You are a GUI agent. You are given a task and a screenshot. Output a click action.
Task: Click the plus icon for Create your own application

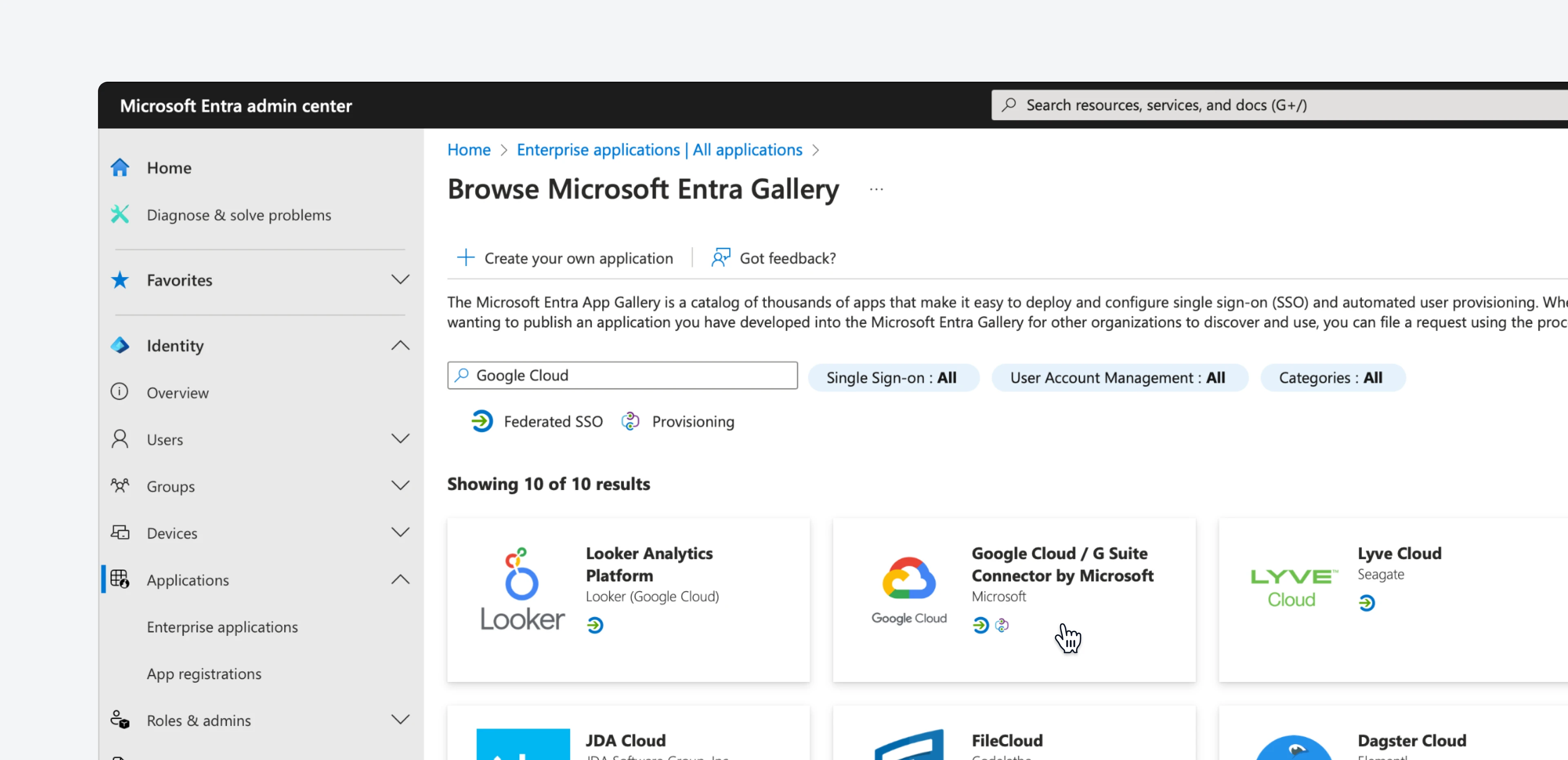pos(465,257)
